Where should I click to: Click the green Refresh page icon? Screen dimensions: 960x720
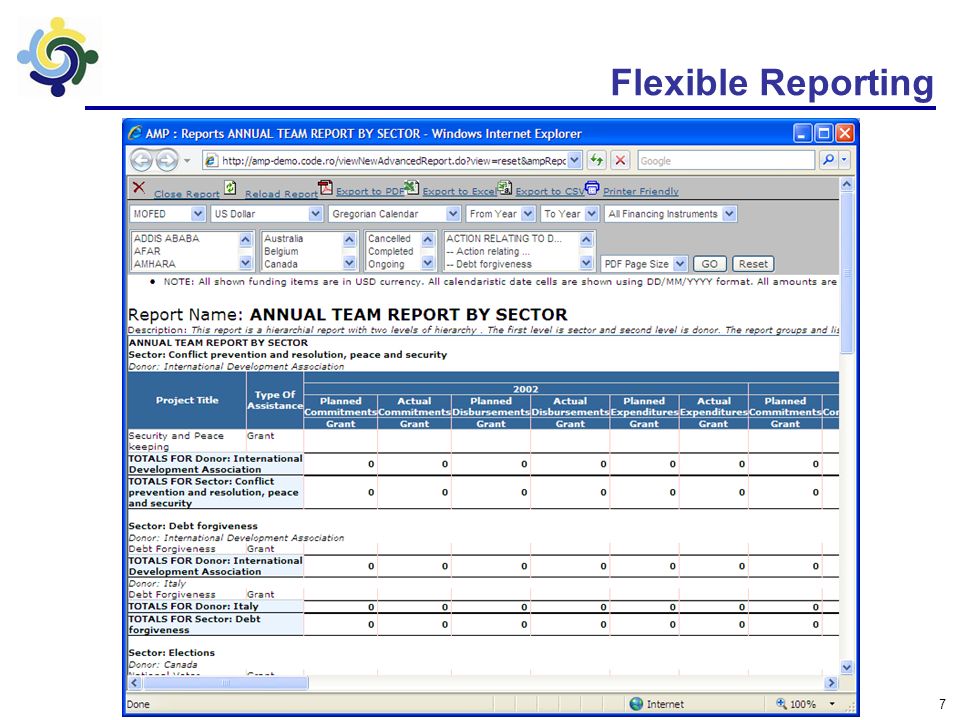point(596,160)
